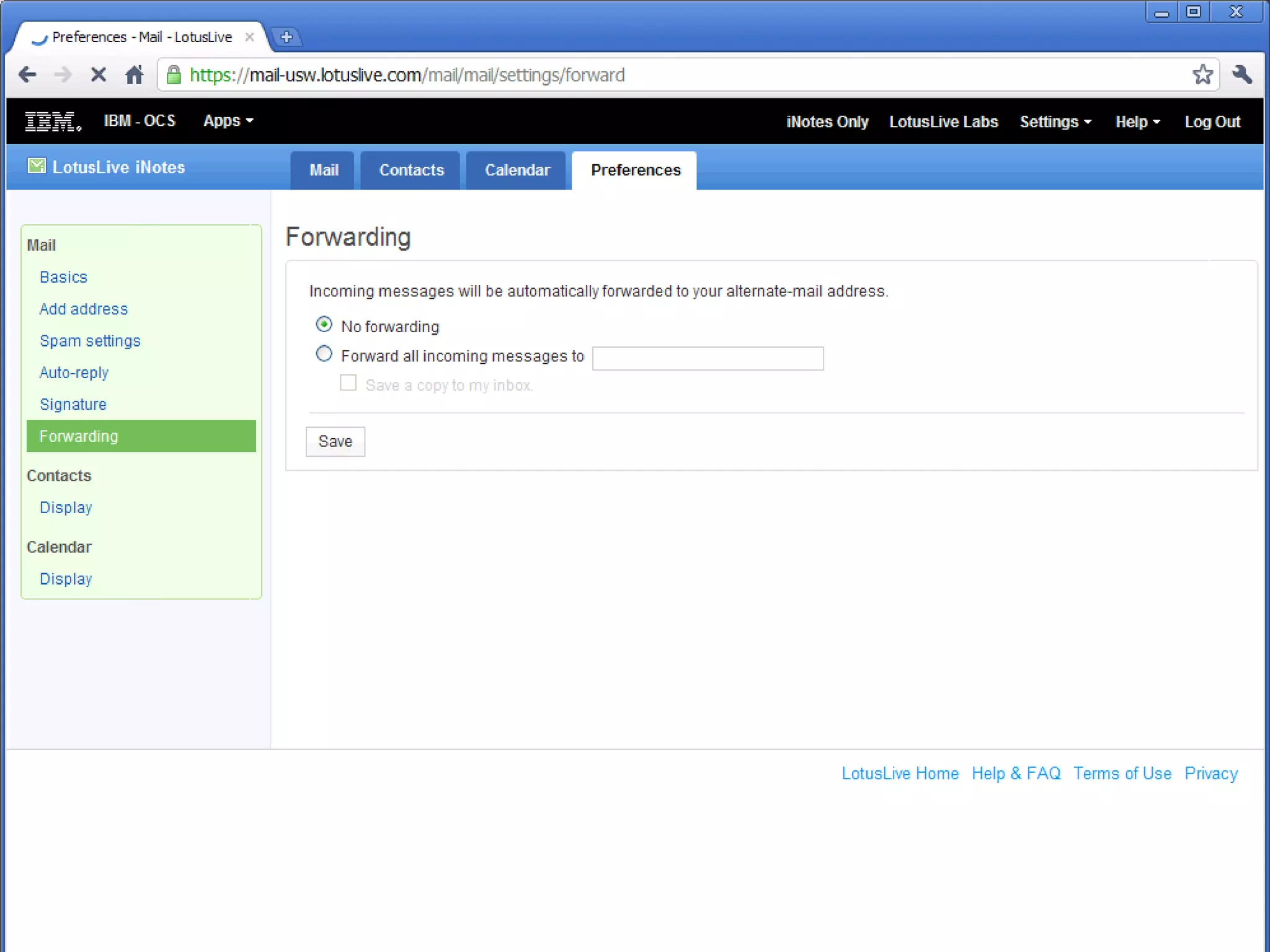Open the browser wrench menu icon
Screen dimensions: 1270x952
[x=1242, y=75]
